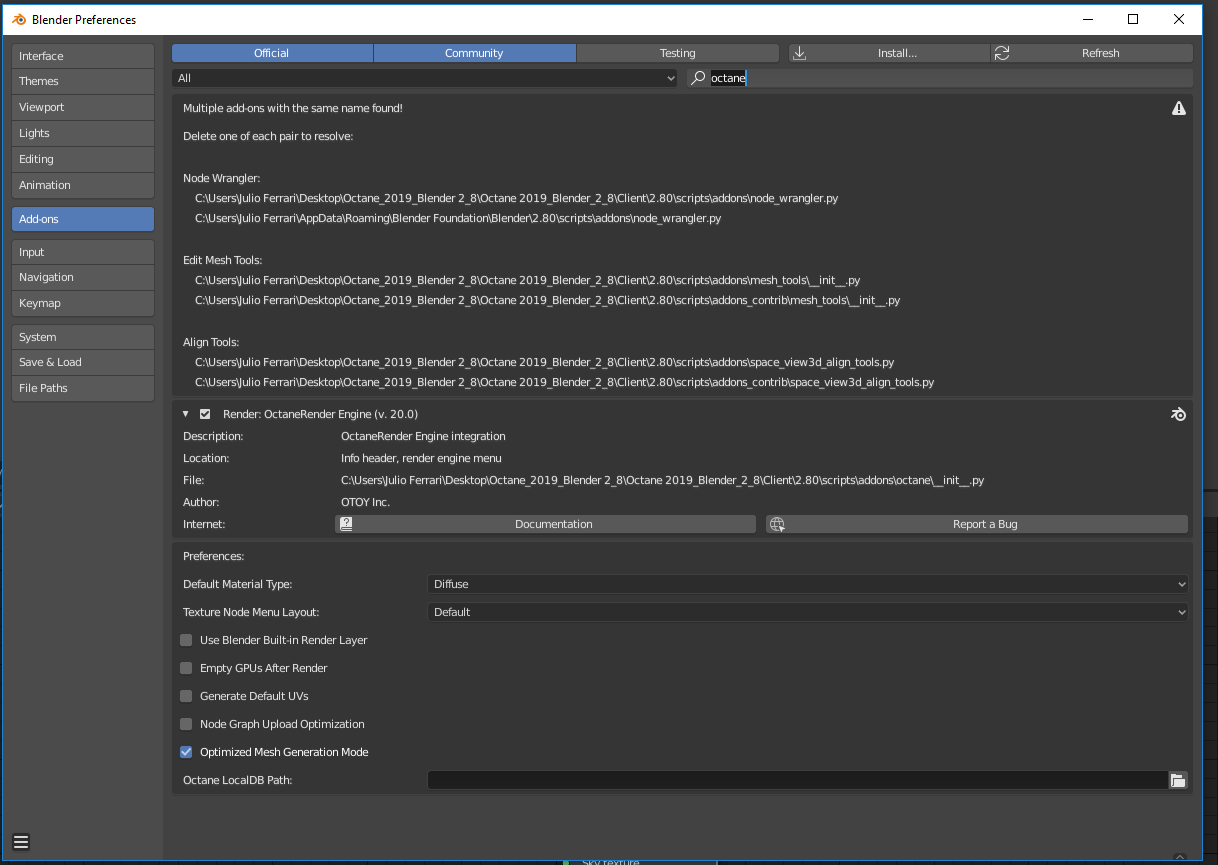
Task: Open the Animation preferences section
Action: pos(83,185)
